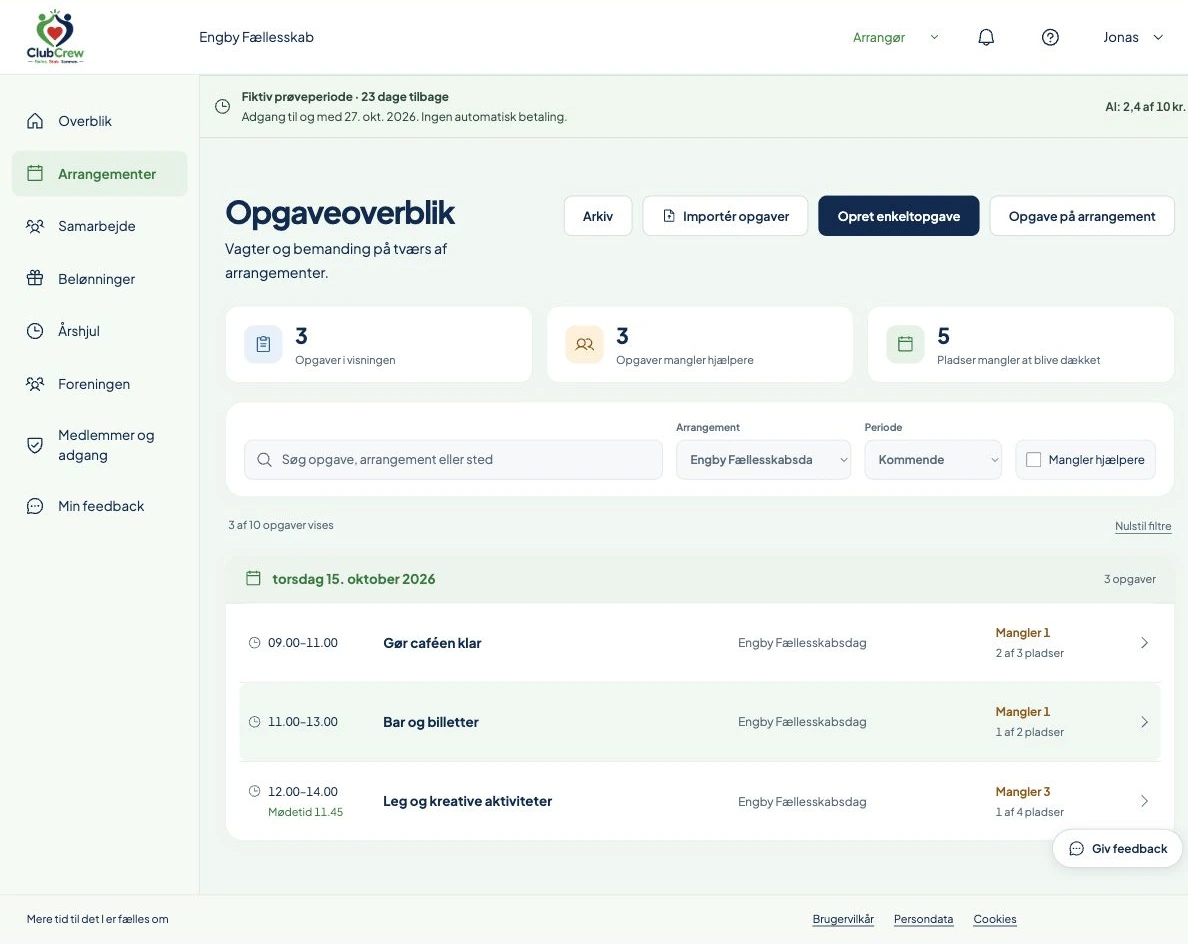Open the help question mark icon
Viewport: 1188px width, 944px height.
1050,37
